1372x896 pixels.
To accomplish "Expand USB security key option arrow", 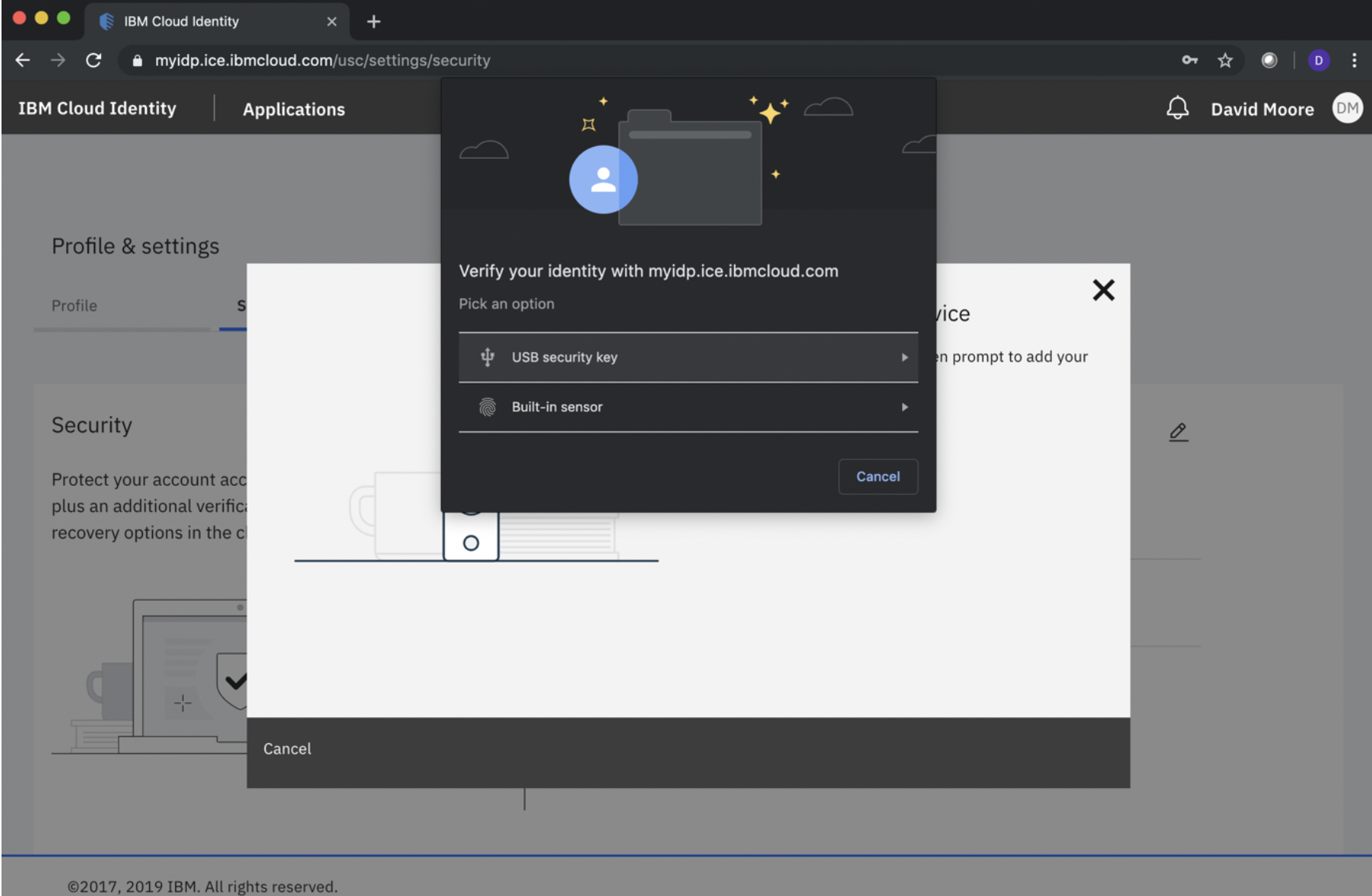I will 904,357.
